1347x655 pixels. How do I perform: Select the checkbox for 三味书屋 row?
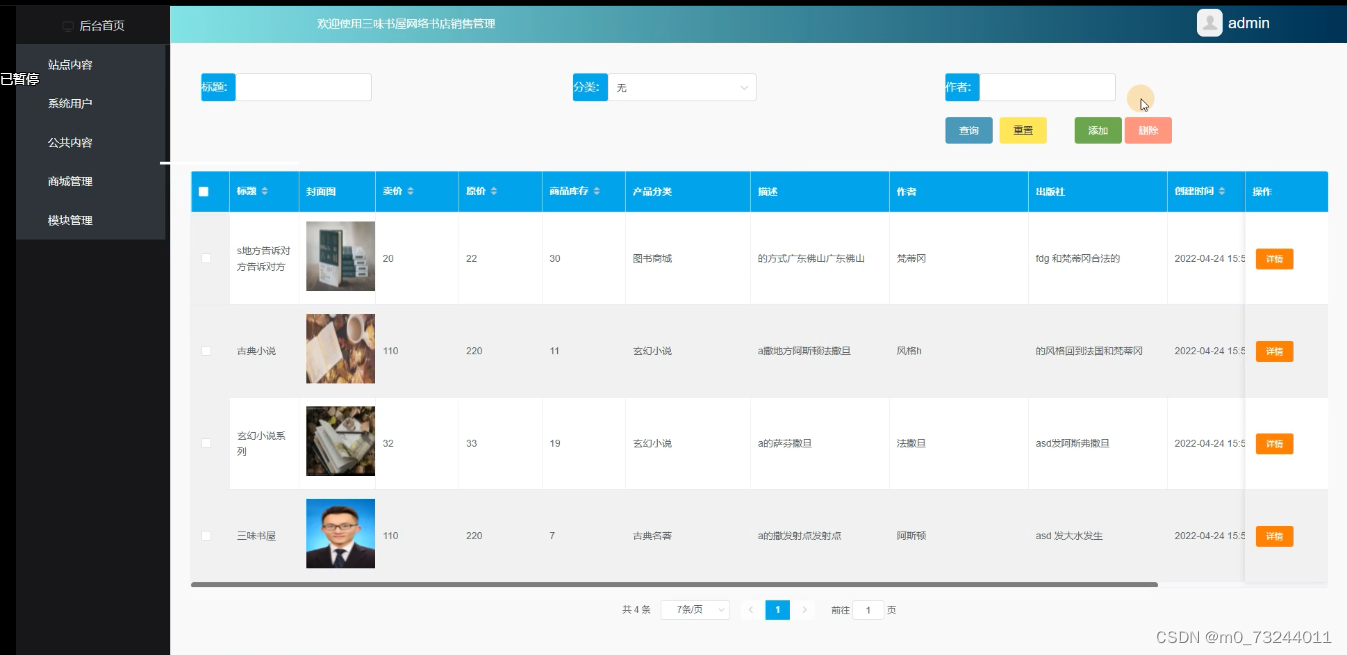[206, 536]
